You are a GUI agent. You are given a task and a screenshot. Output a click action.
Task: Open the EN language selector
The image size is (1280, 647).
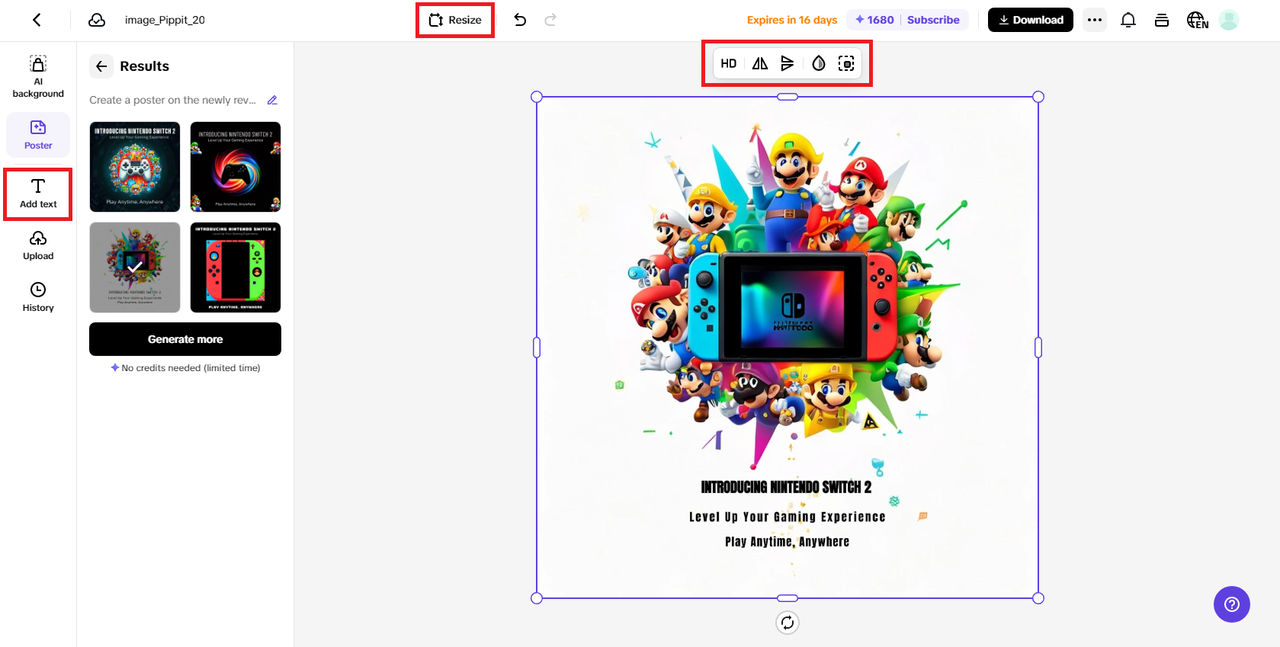(x=1197, y=19)
